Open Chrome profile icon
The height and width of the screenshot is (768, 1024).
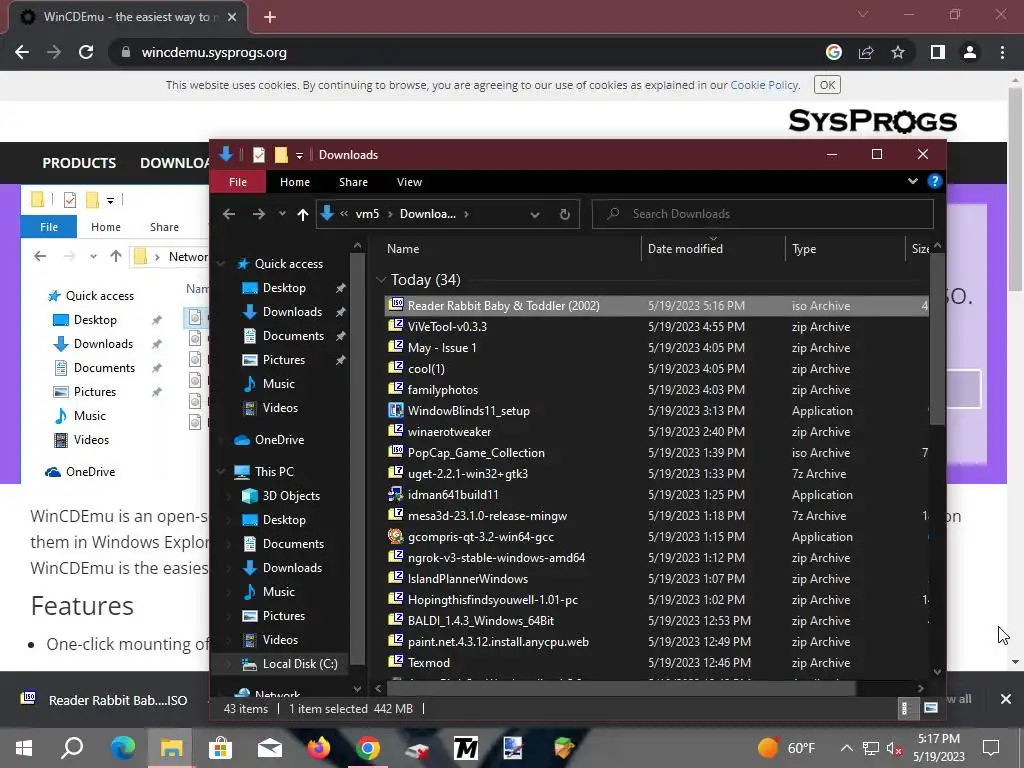point(970,52)
